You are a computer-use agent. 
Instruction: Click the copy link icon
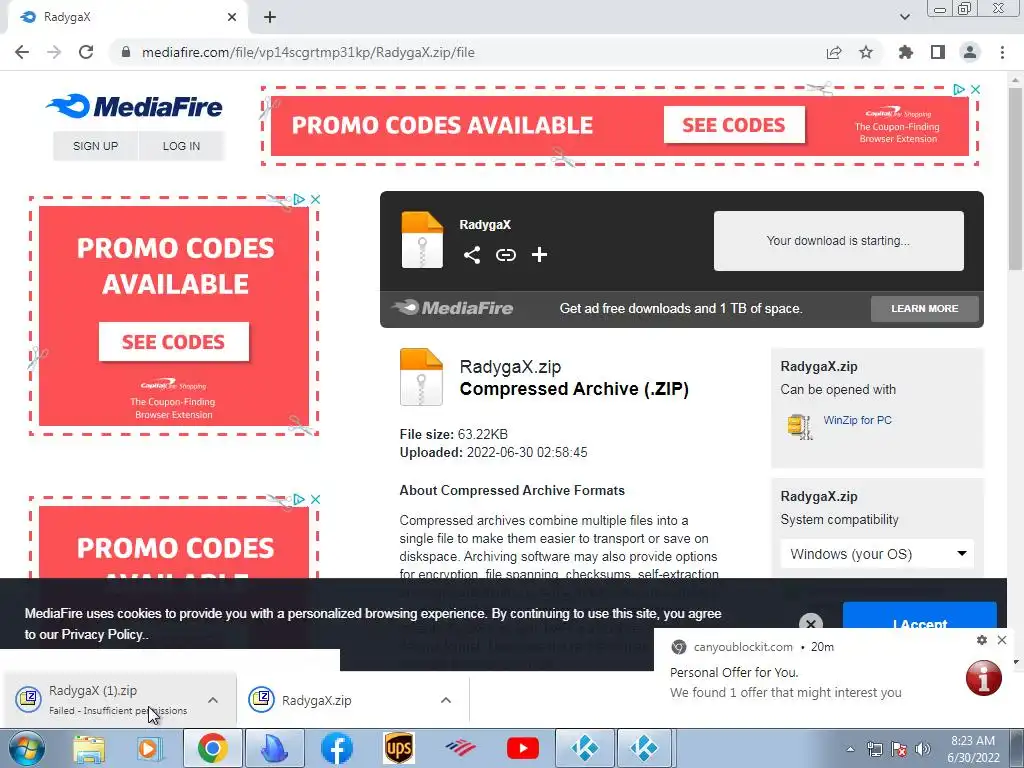[505, 255]
